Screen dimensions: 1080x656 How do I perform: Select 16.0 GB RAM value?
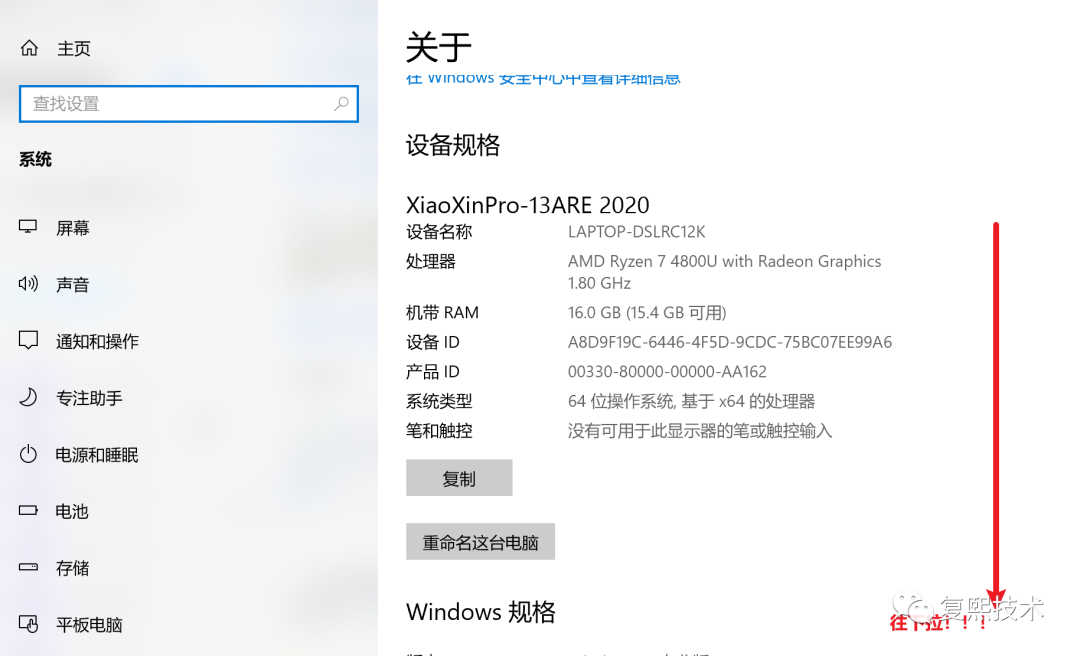pos(647,313)
